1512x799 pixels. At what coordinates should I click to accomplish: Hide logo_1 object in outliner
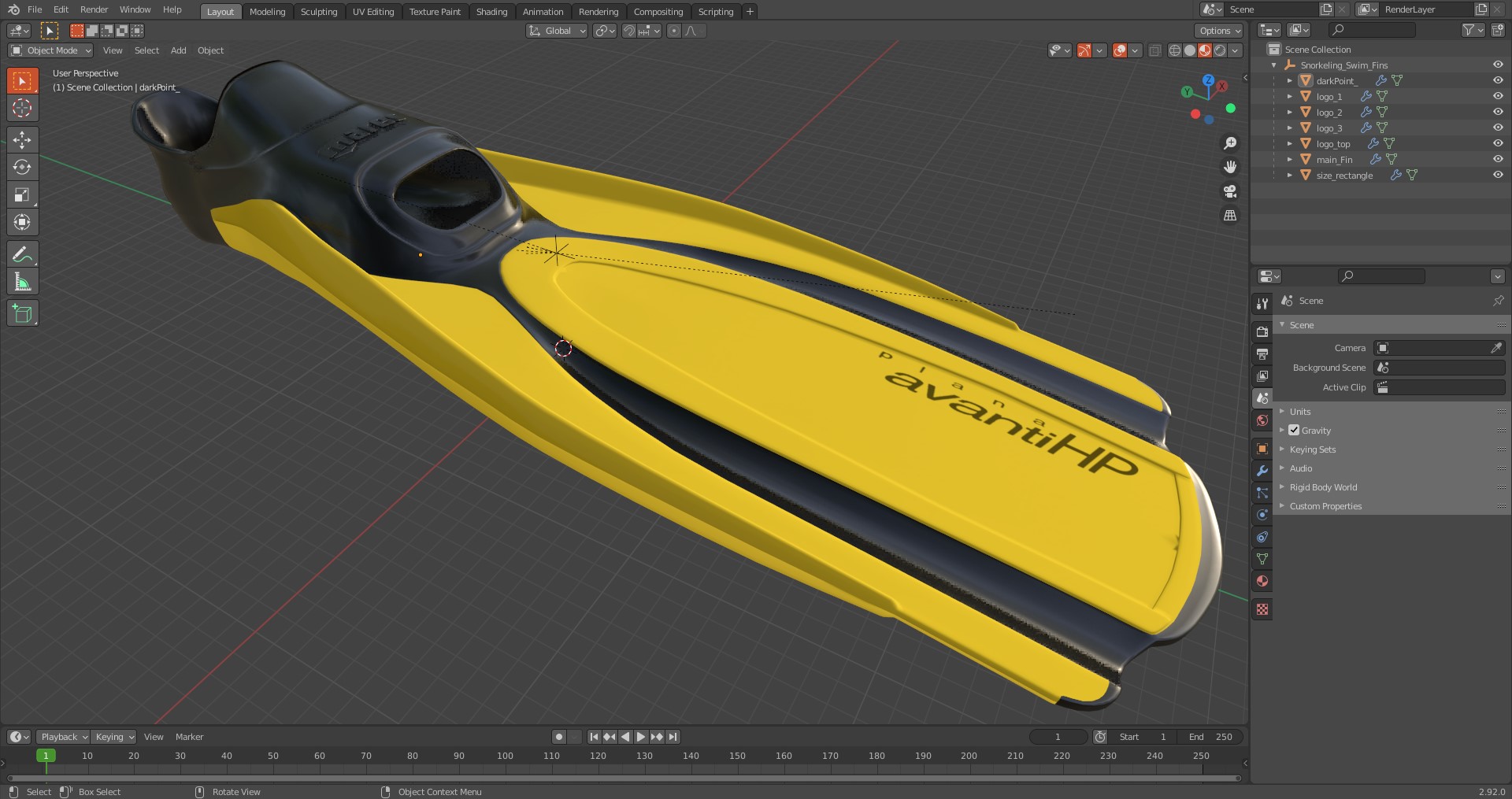tap(1498, 96)
